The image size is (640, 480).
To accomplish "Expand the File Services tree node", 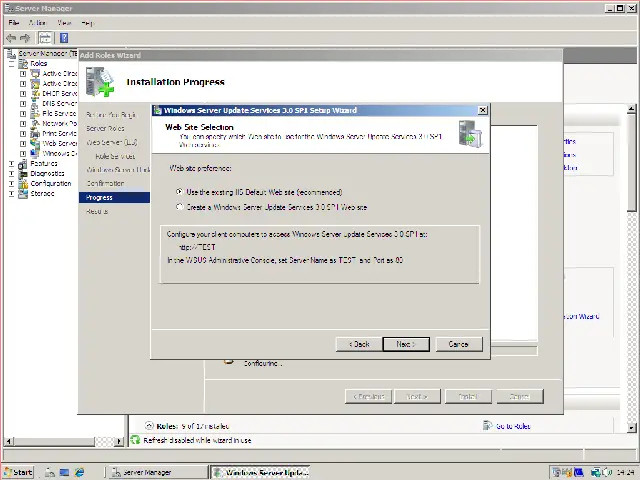I will [x=23, y=113].
